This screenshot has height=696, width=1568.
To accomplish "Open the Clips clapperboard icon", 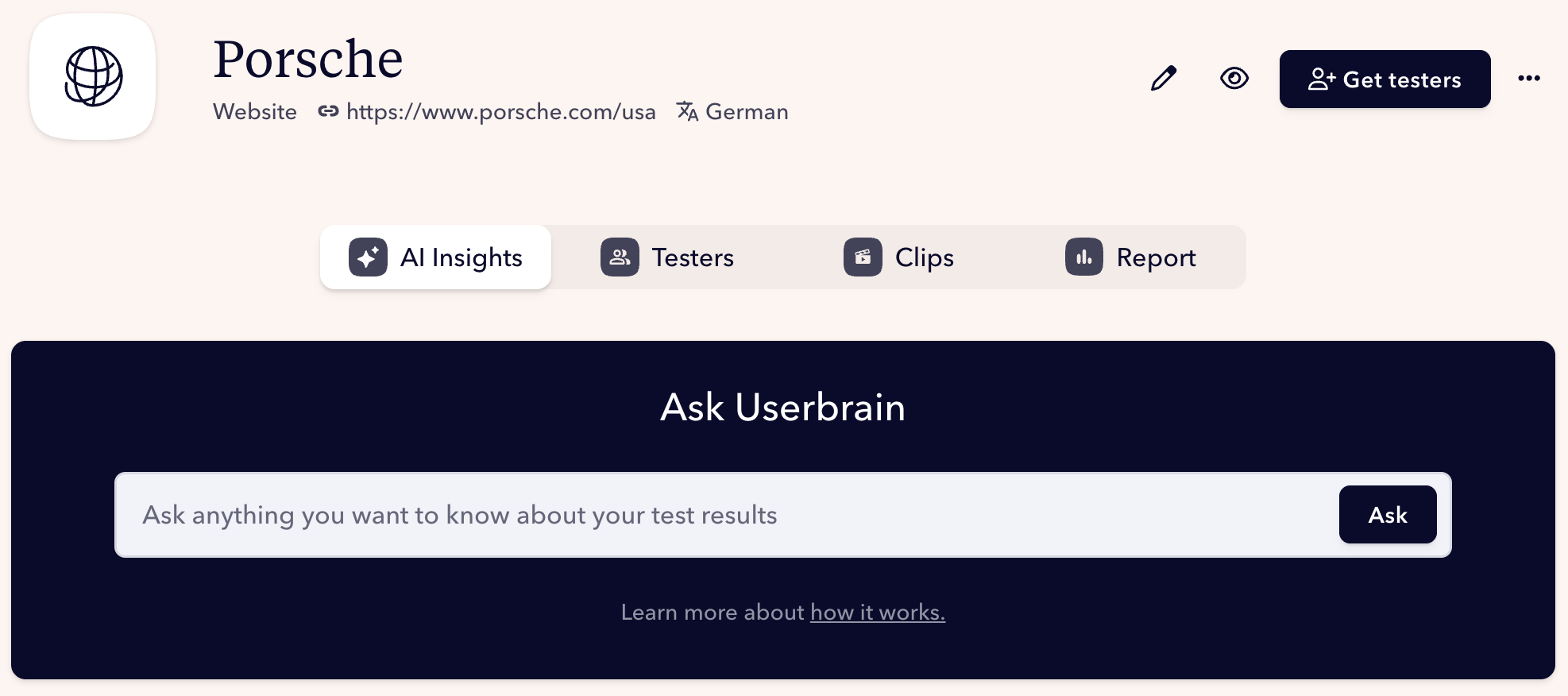I will point(862,257).
